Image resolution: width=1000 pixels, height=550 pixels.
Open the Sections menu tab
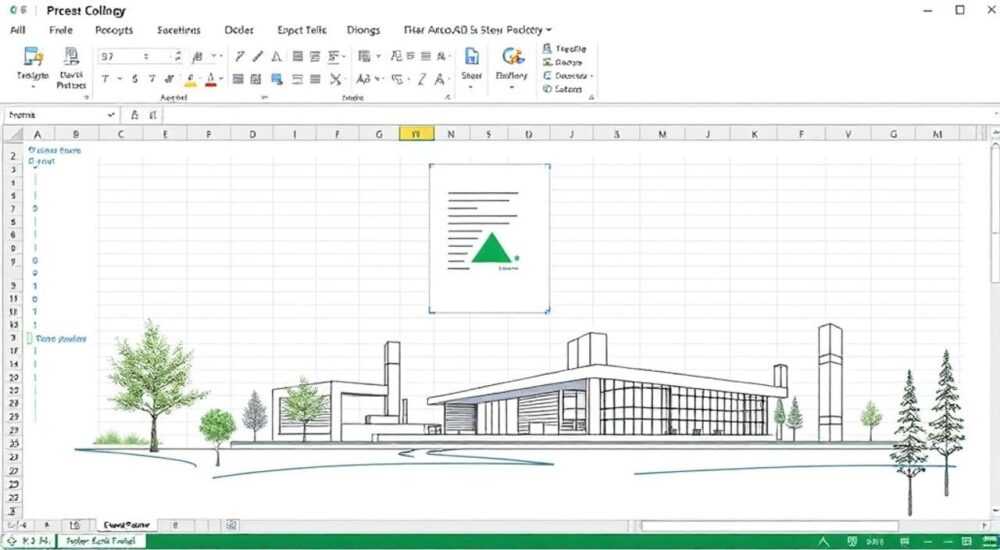[179, 30]
